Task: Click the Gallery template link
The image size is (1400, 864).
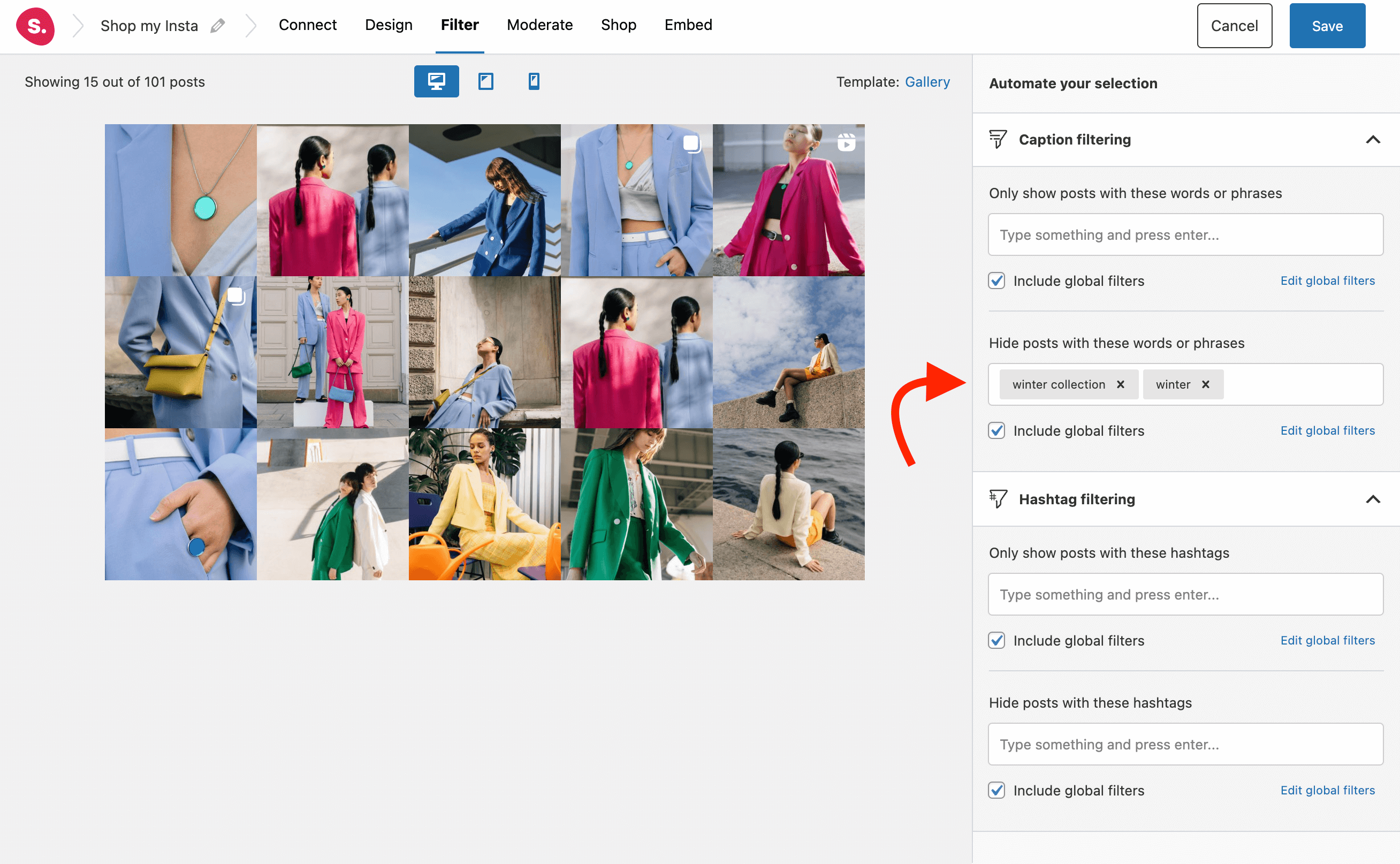Action: pos(927,82)
